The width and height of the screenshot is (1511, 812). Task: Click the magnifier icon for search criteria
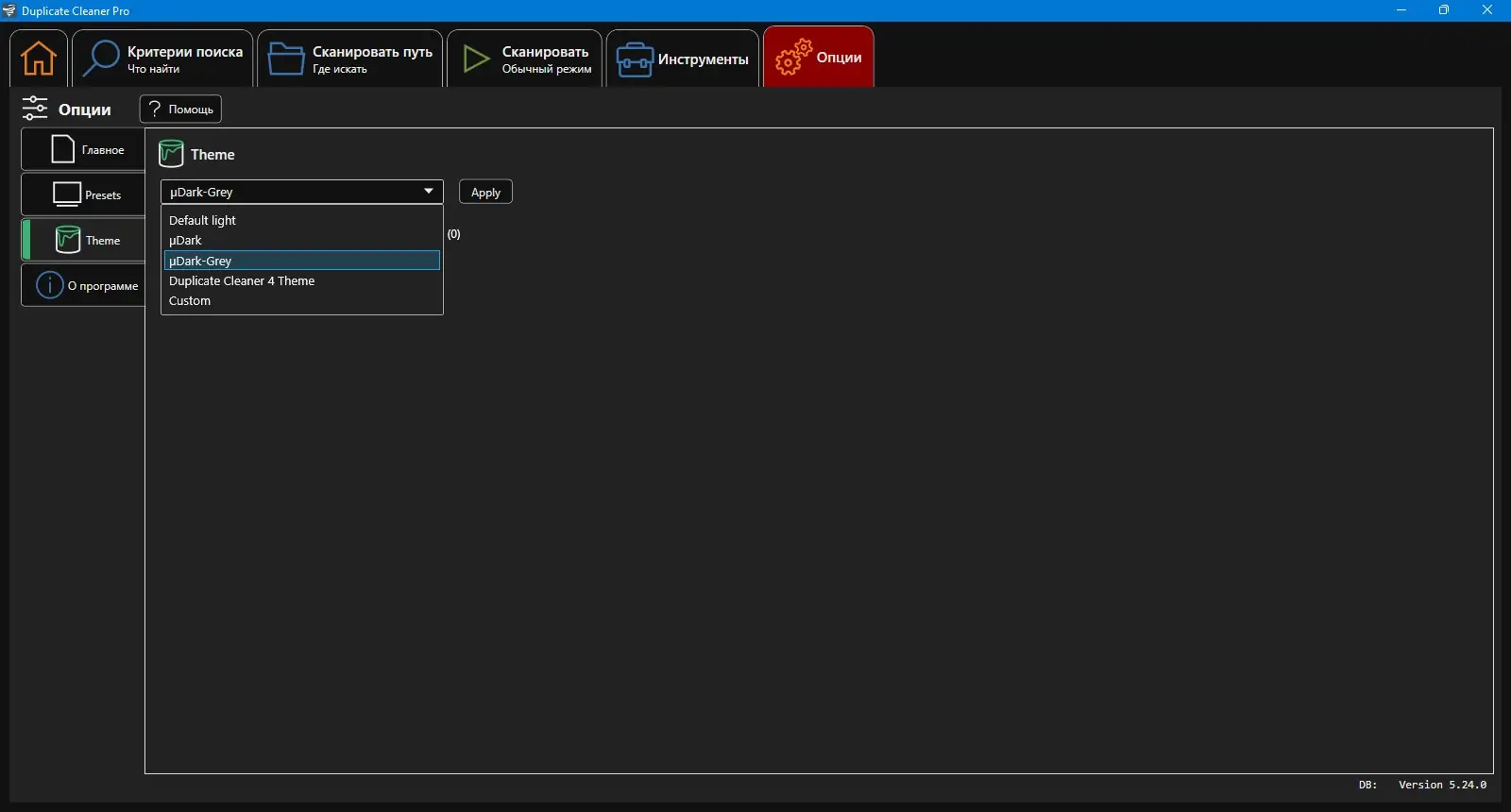click(101, 59)
